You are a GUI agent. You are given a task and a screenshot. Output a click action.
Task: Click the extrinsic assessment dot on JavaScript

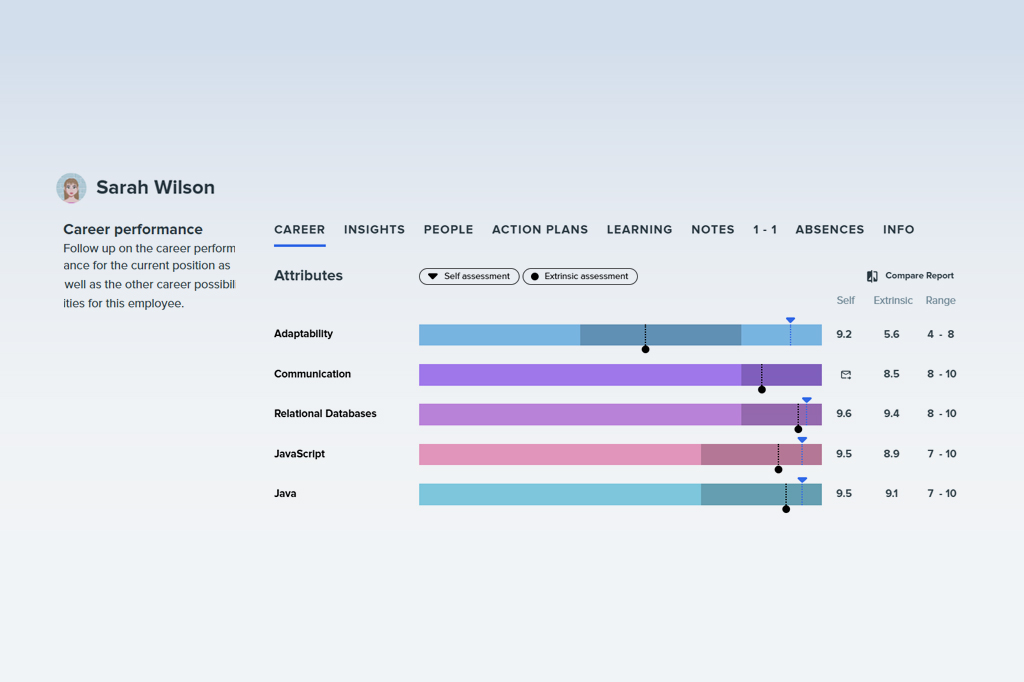tap(778, 469)
